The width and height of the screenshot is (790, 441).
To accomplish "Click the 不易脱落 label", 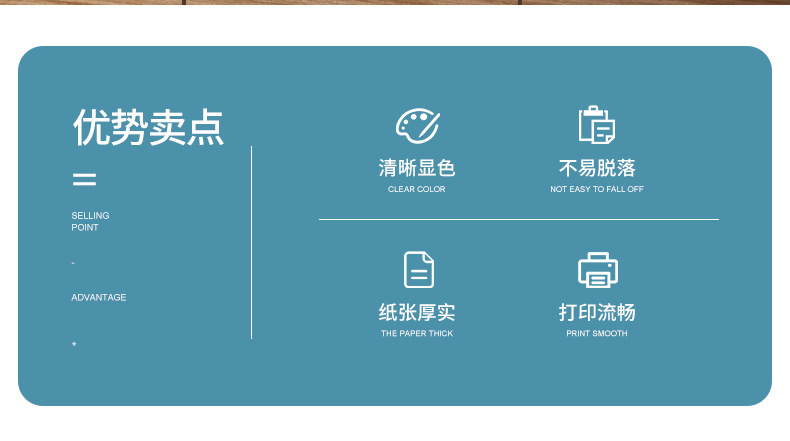I will [x=597, y=168].
